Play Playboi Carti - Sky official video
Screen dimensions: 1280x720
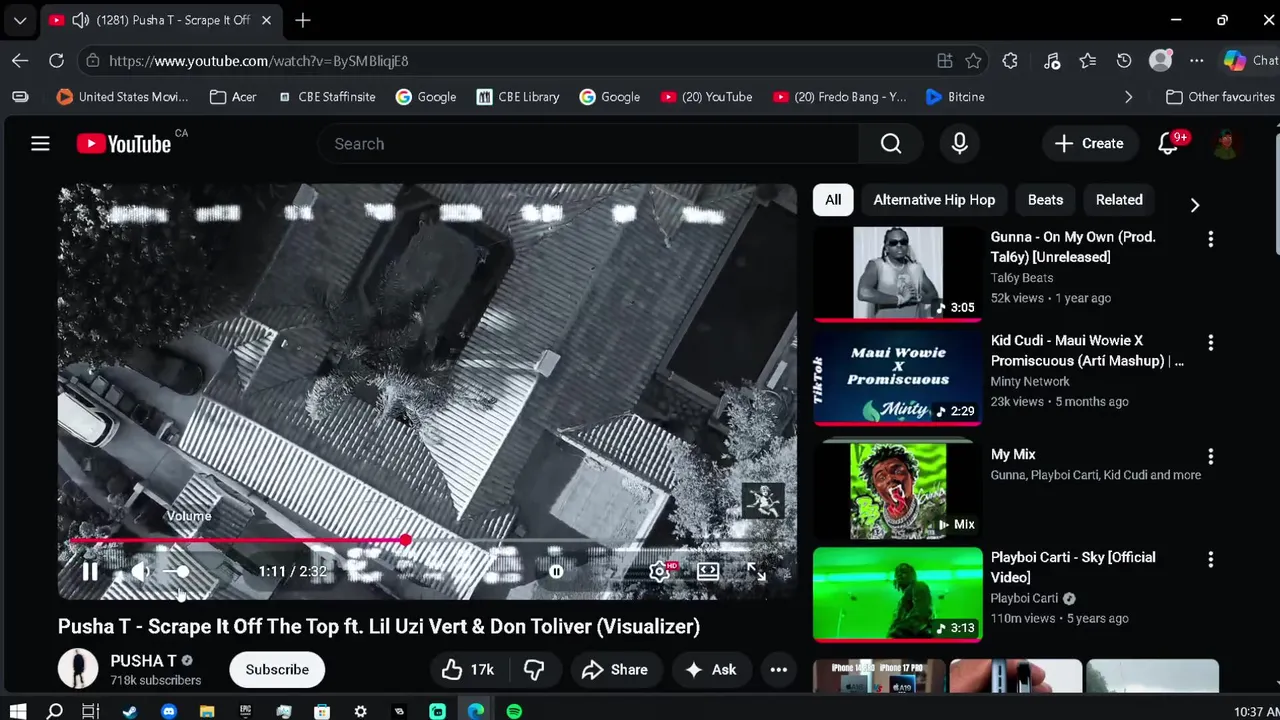(x=897, y=594)
